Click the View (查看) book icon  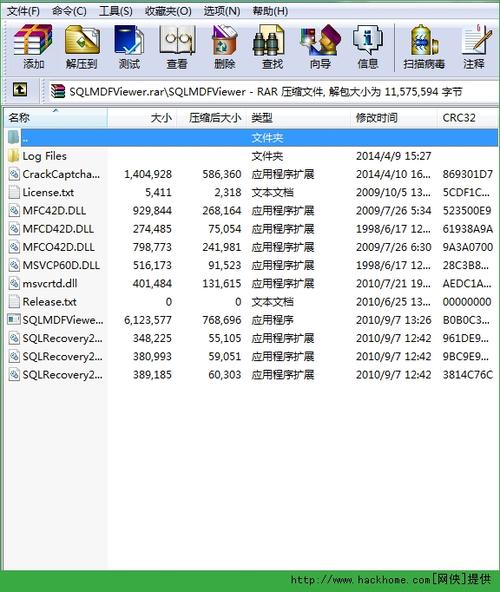(x=177, y=40)
